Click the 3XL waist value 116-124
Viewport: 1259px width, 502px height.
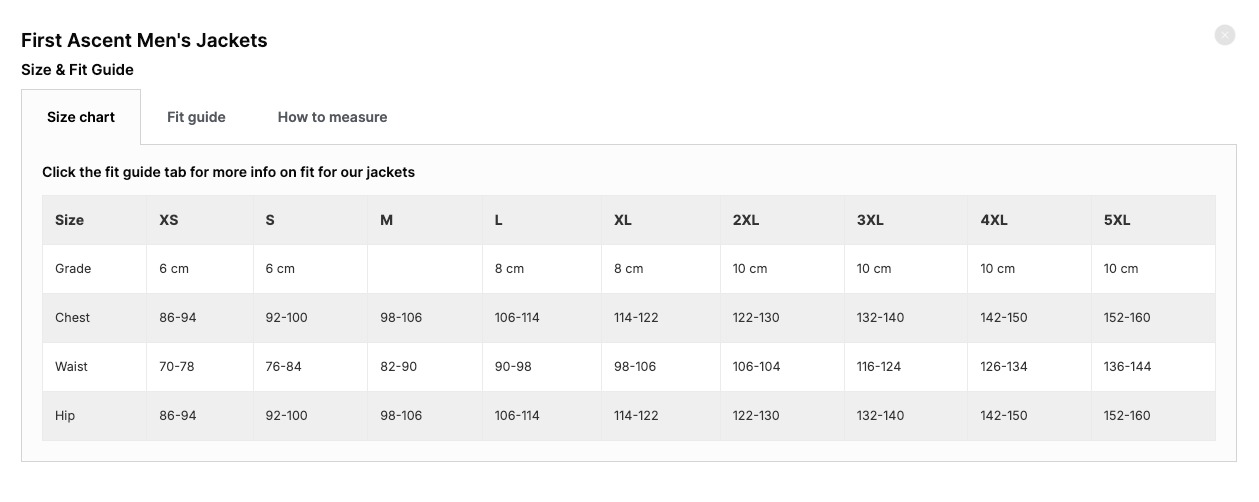(x=879, y=367)
